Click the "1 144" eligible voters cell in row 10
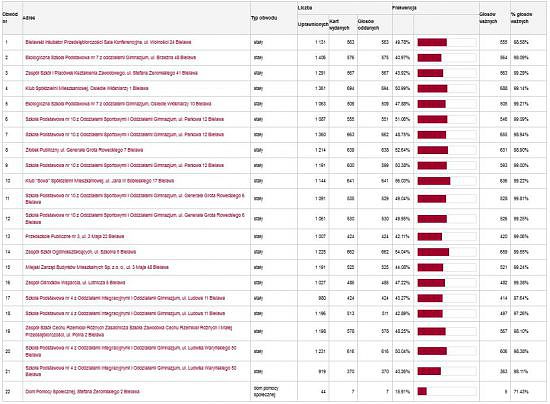 [321, 181]
